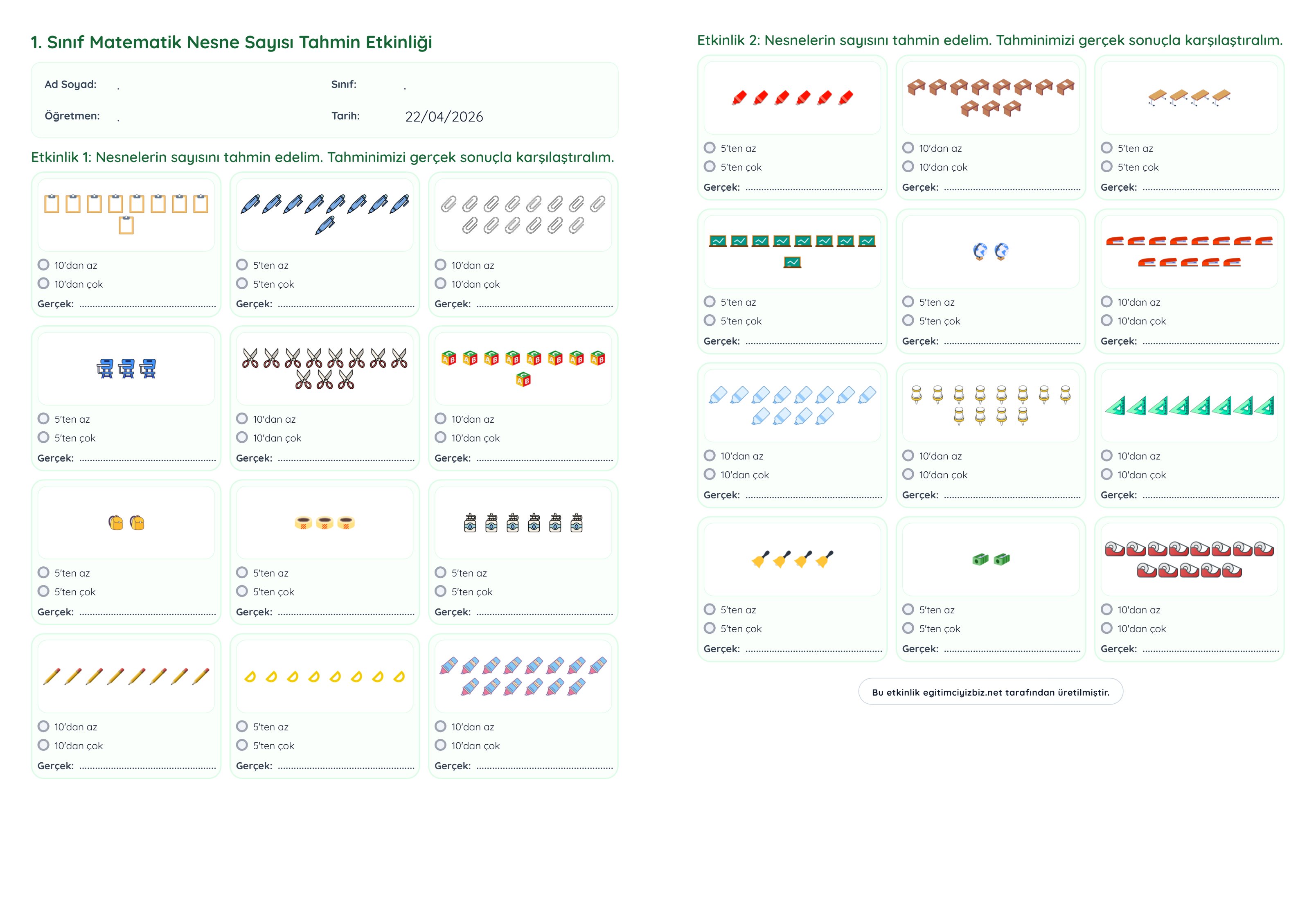The image size is (1316, 919).
Task: Choose "10'dan çok" under the paper clips
Action: (x=440, y=284)
